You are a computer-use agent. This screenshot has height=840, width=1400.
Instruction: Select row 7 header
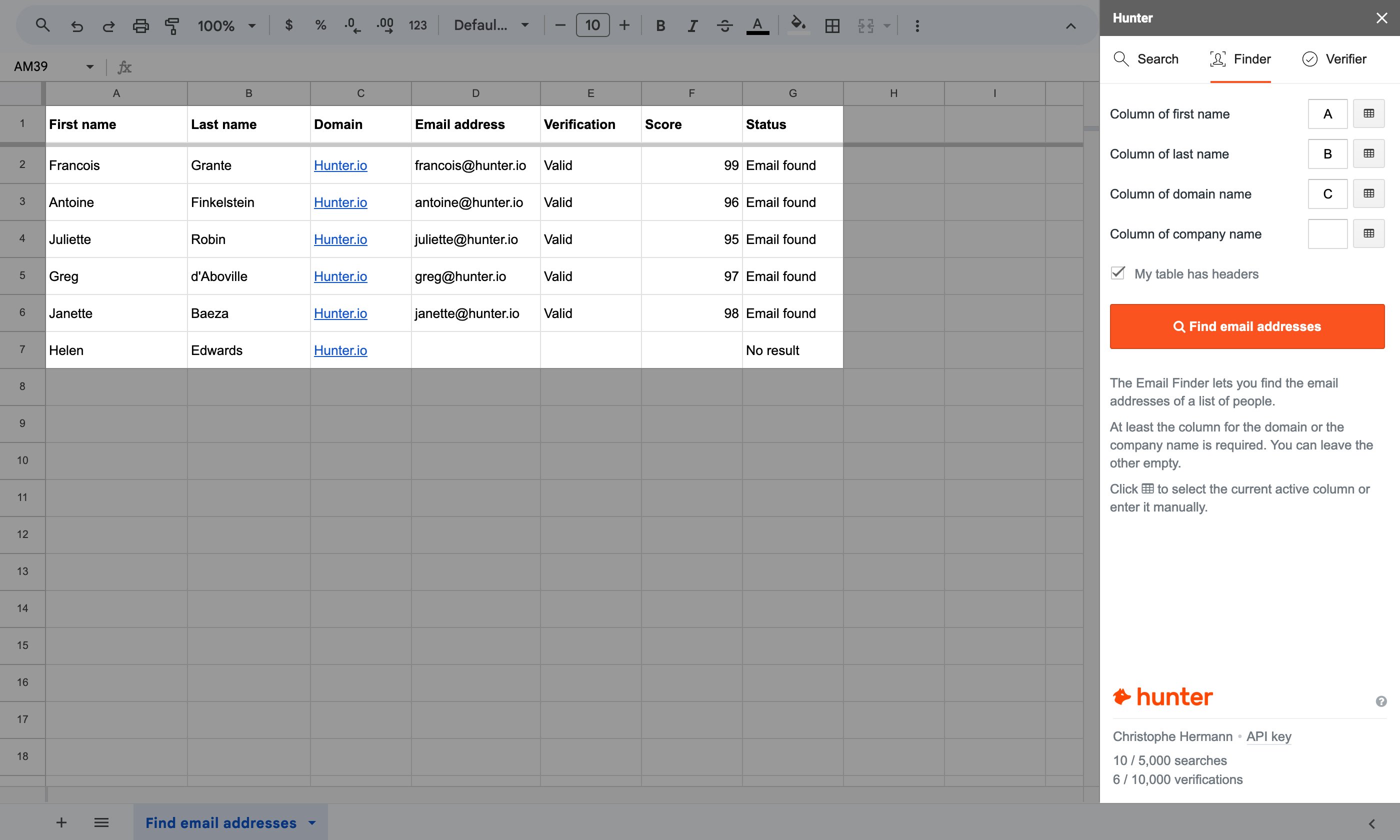[22, 350]
